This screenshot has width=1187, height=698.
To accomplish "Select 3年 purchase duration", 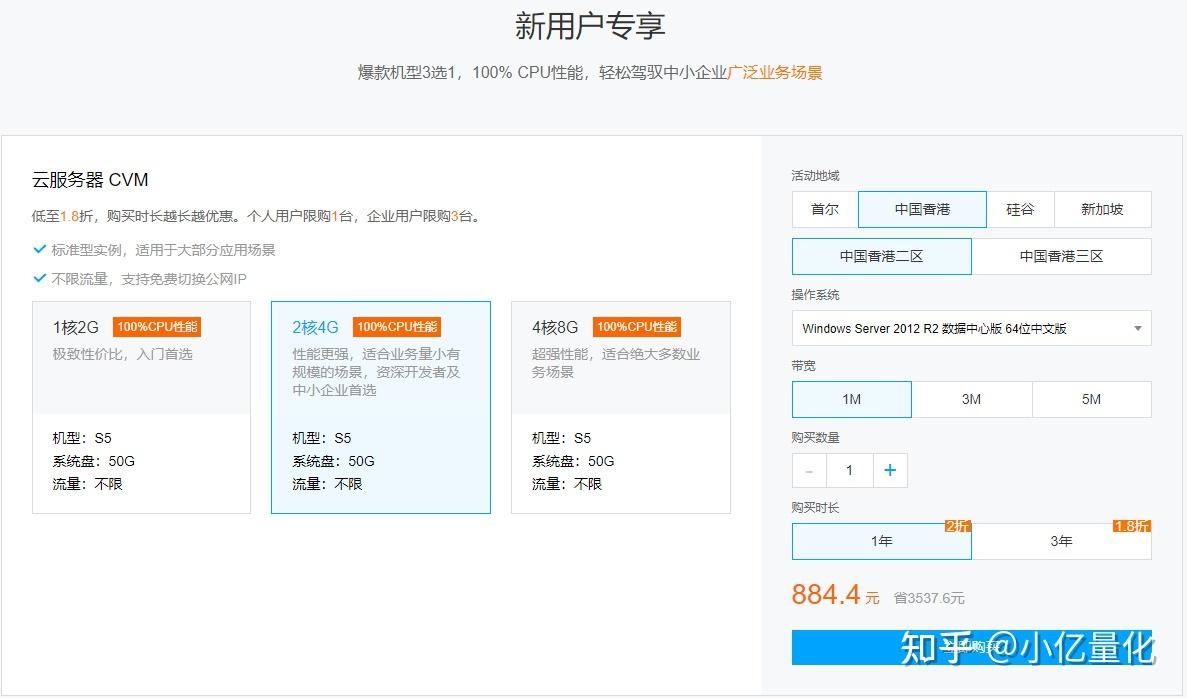I will pos(1061,541).
